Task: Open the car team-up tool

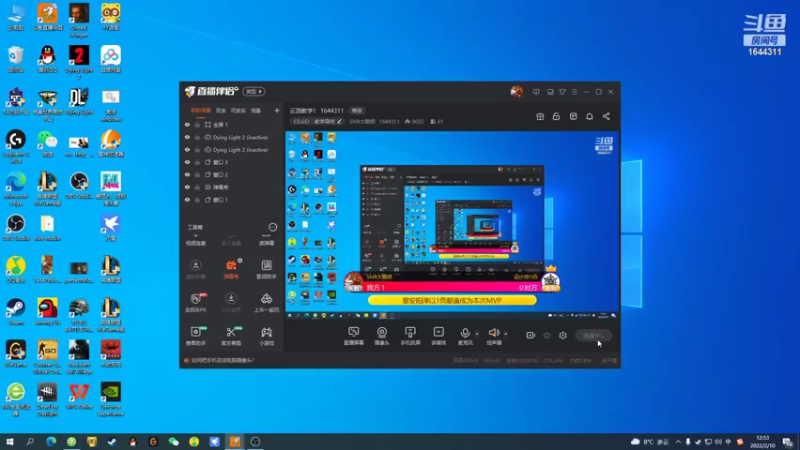Action: [266, 302]
